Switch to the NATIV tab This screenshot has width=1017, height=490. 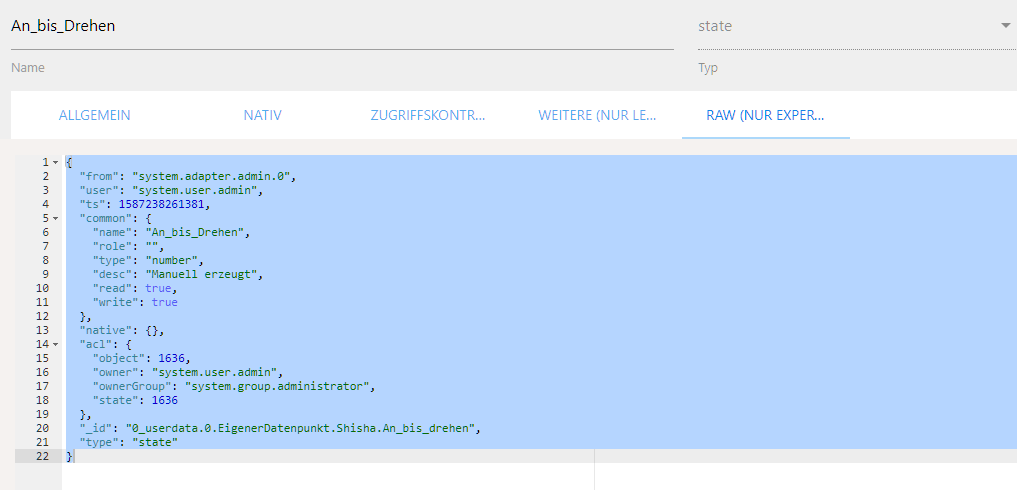click(263, 116)
